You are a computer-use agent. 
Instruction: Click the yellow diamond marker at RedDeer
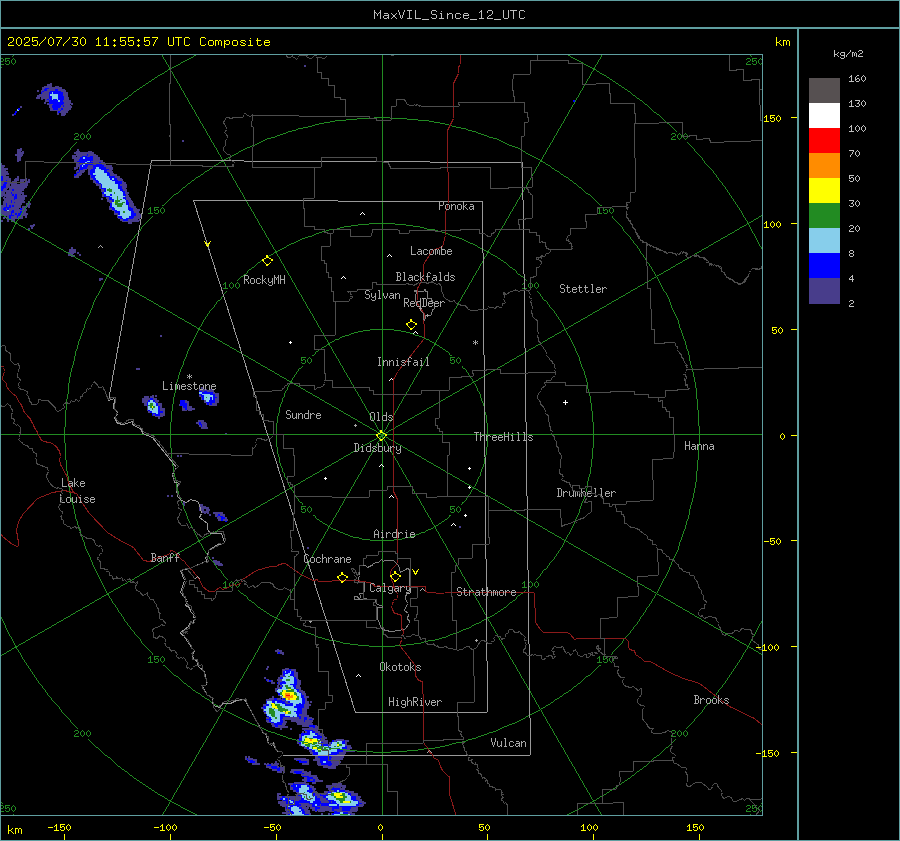click(411, 325)
